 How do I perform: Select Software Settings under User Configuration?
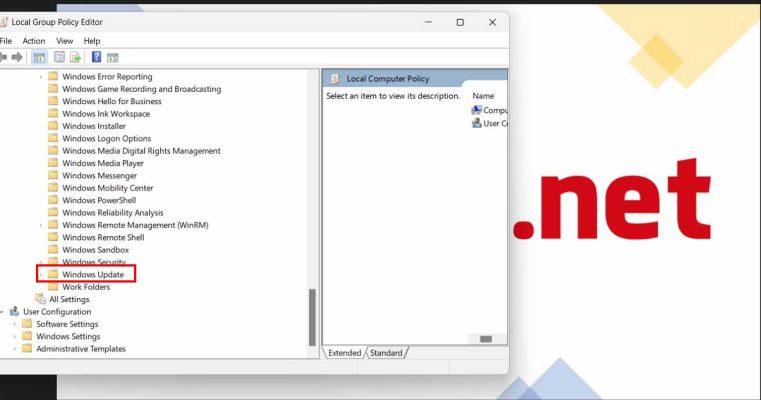pyautogui.click(x=67, y=324)
